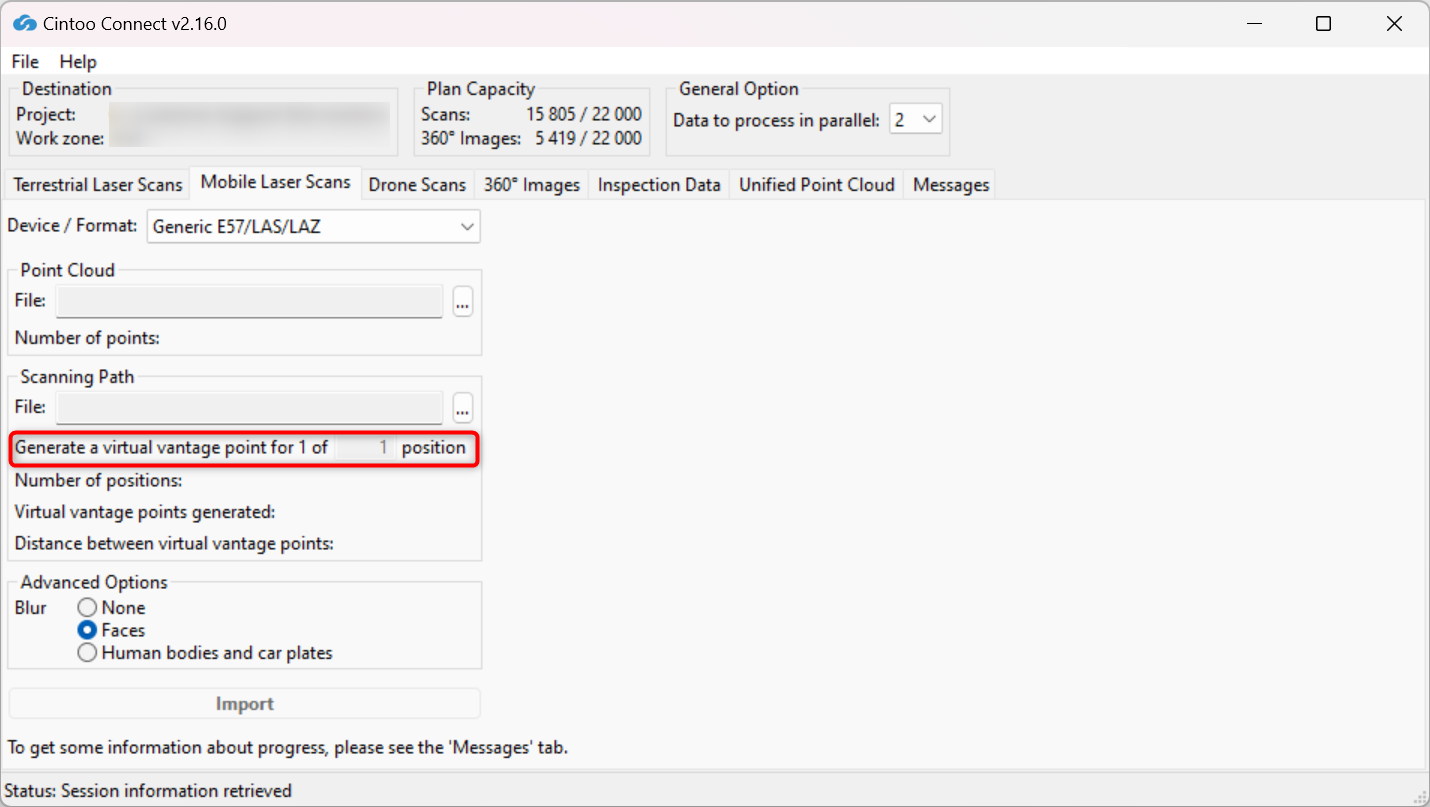Screen dimensions: 1430x807
Task: Click the 'Number of points:' label
Action: tap(87, 338)
